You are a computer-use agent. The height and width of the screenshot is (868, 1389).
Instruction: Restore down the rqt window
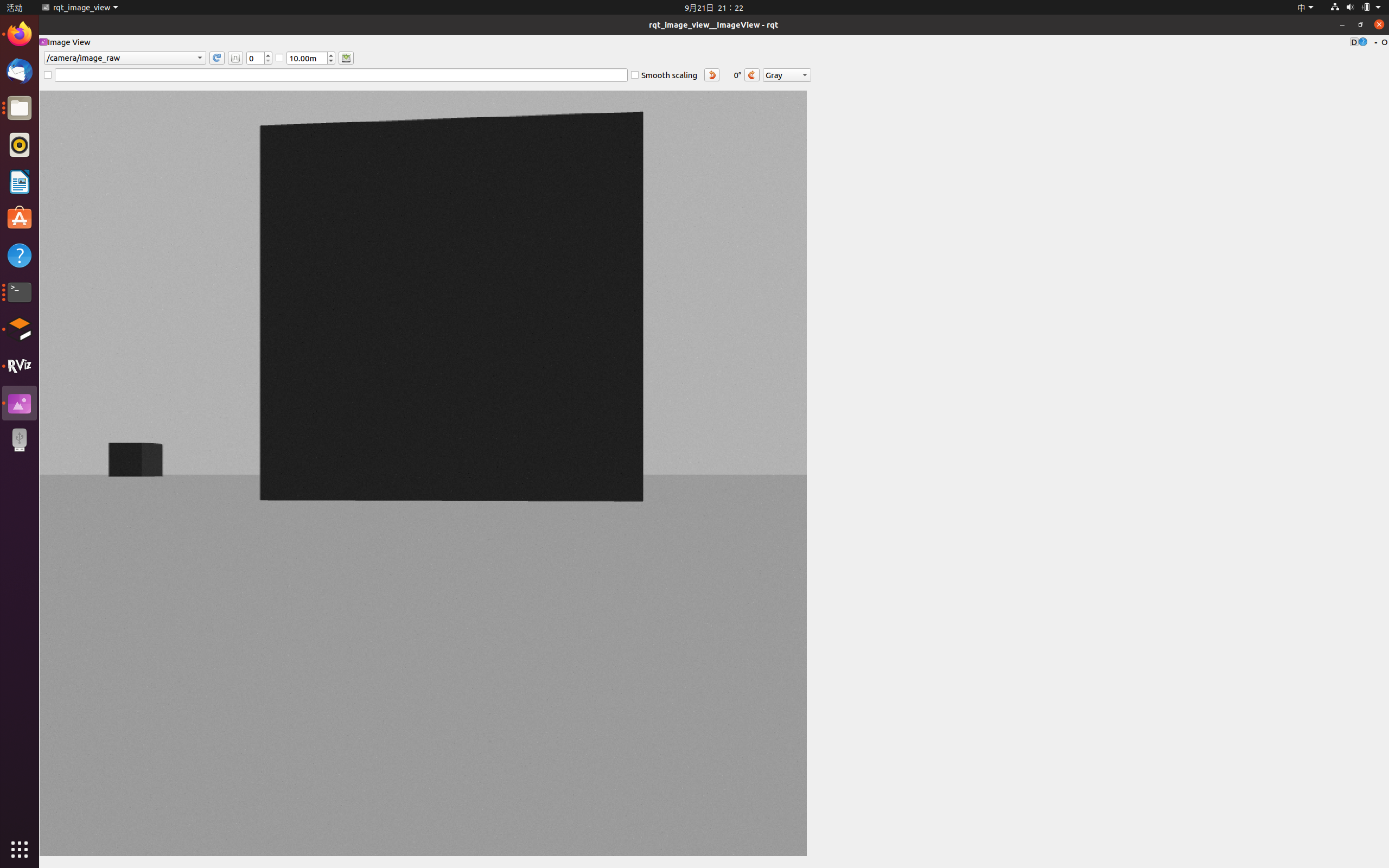[1360, 25]
